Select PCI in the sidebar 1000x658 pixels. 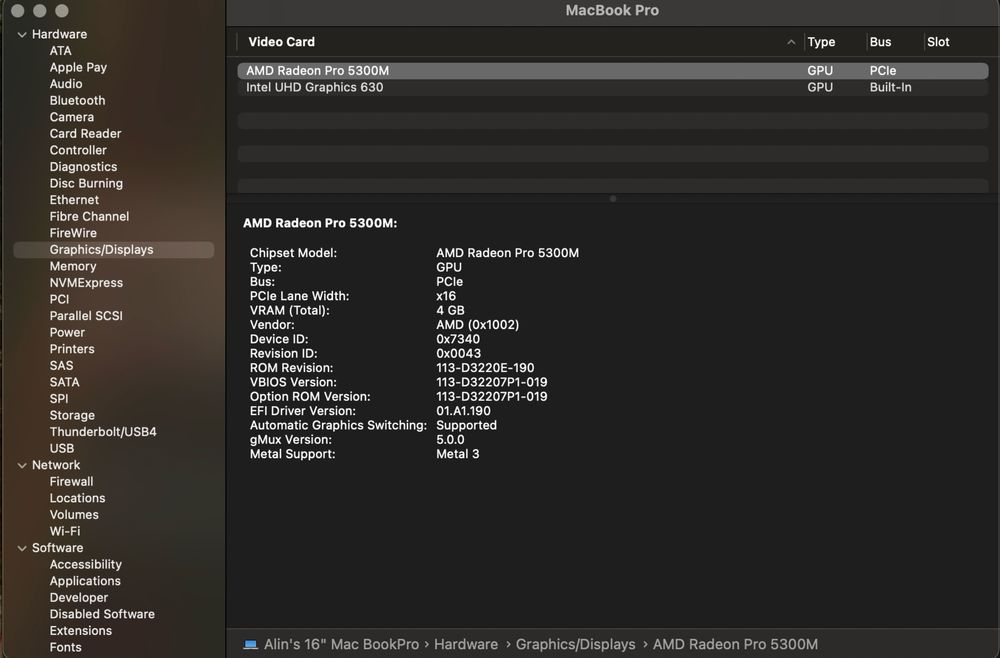coord(59,300)
